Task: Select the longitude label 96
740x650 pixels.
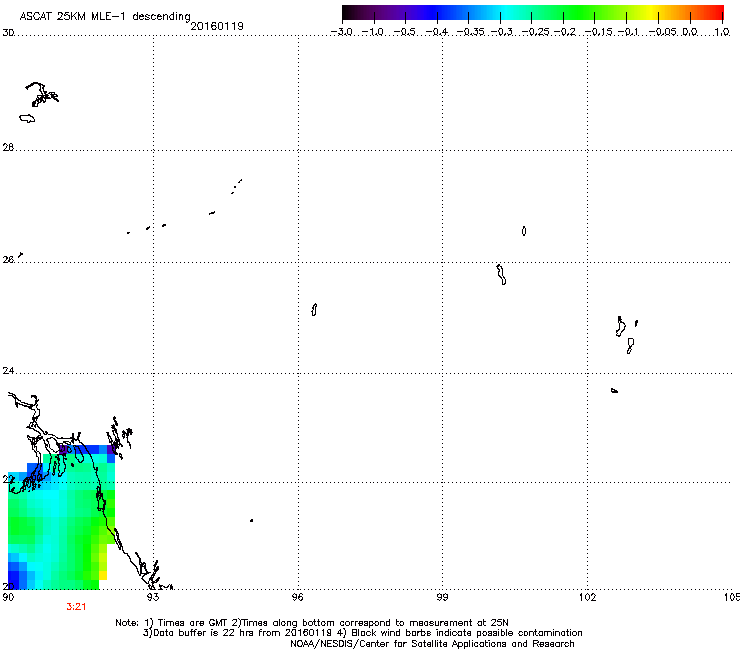Action: coord(298,597)
